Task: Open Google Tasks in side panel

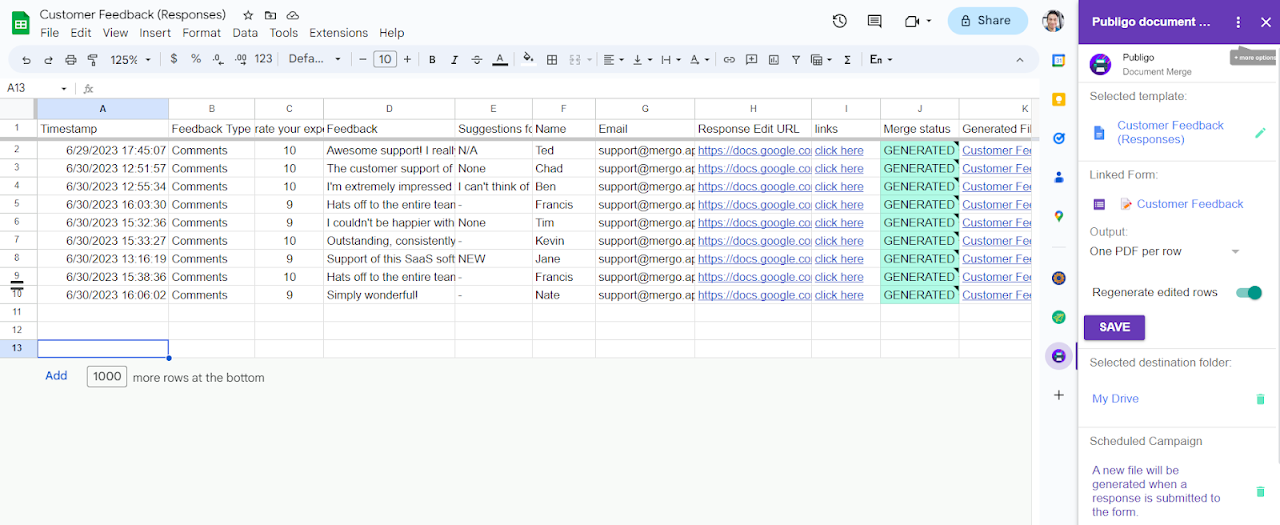Action: pyautogui.click(x=1059, y=138)
